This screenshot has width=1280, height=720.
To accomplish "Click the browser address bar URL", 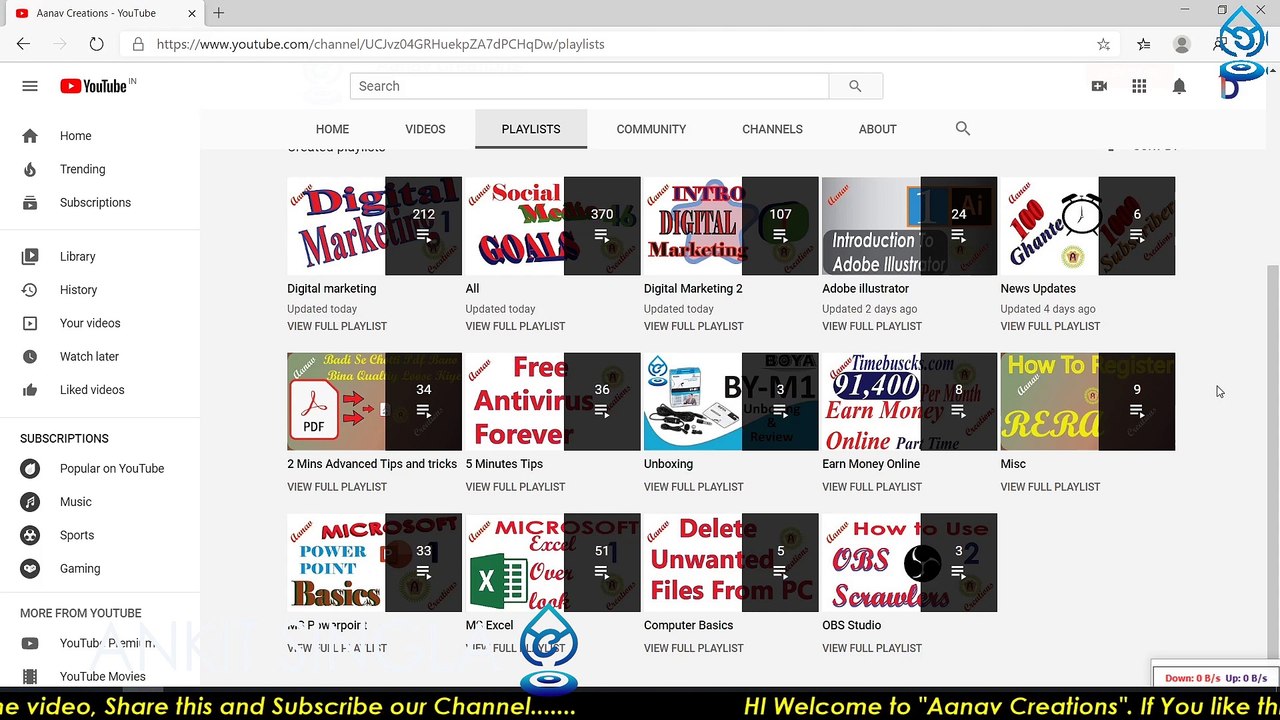I will pyautogui.click(x=380, y=44).
